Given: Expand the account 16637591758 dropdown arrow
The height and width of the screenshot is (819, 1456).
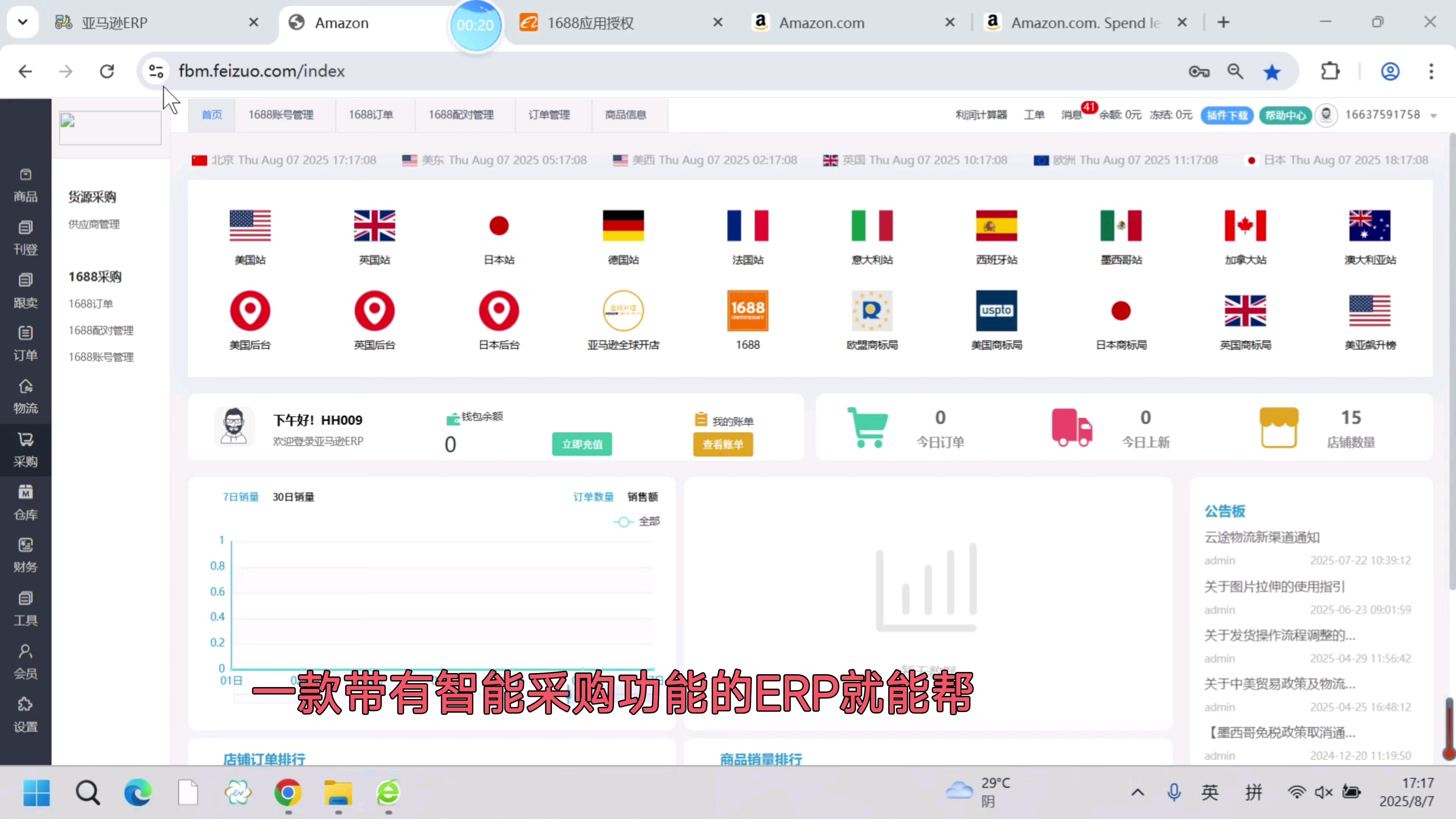Looking at the screenshot, I should coord(1434,116).
